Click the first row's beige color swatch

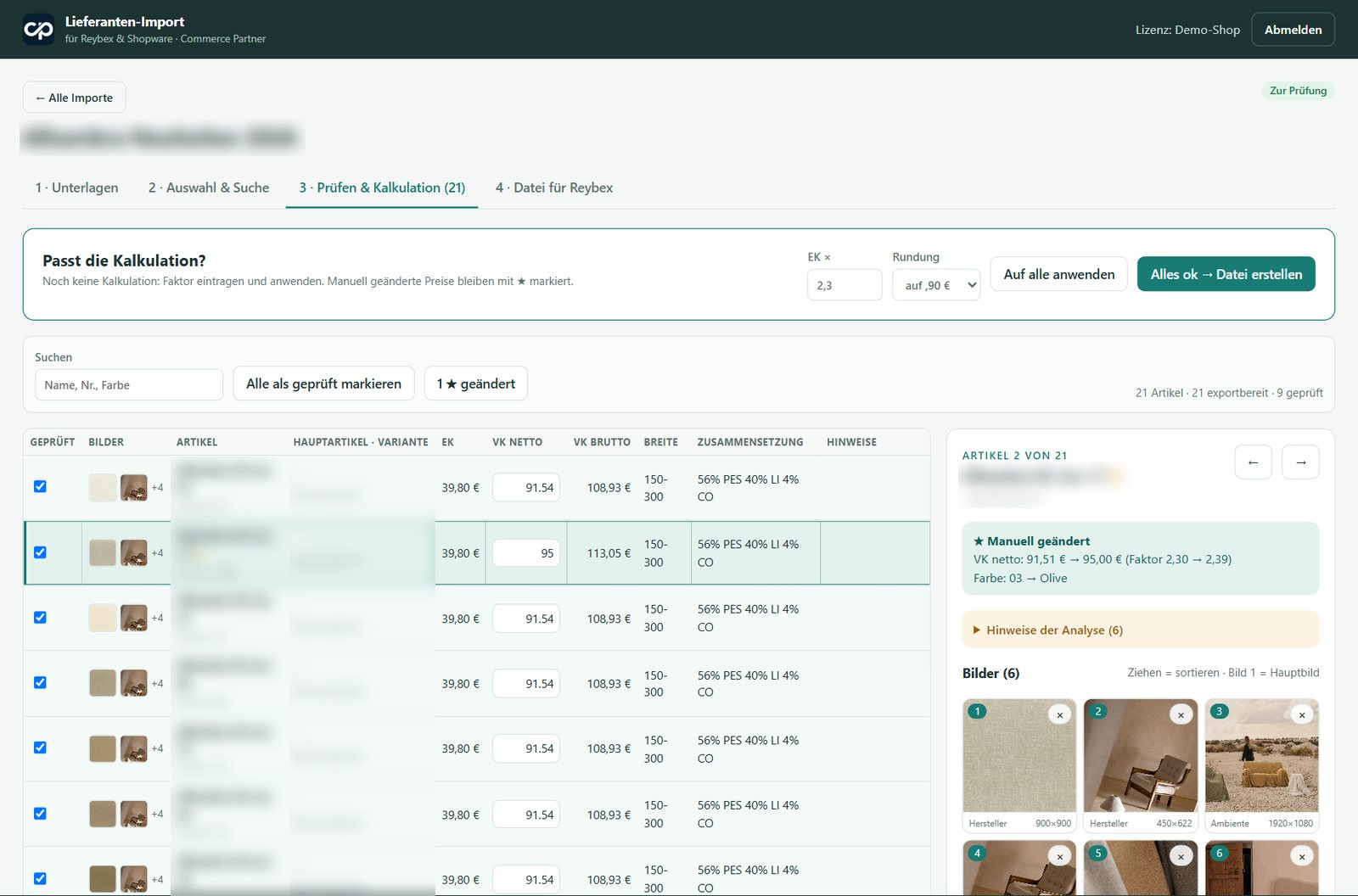103,487
